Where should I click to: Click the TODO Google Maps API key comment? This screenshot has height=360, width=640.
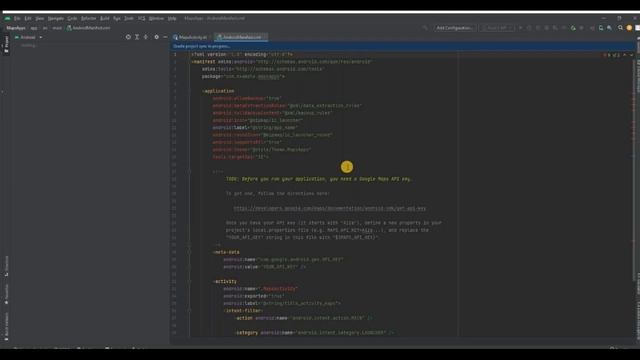pyautogui.click(x=318, y=179)
